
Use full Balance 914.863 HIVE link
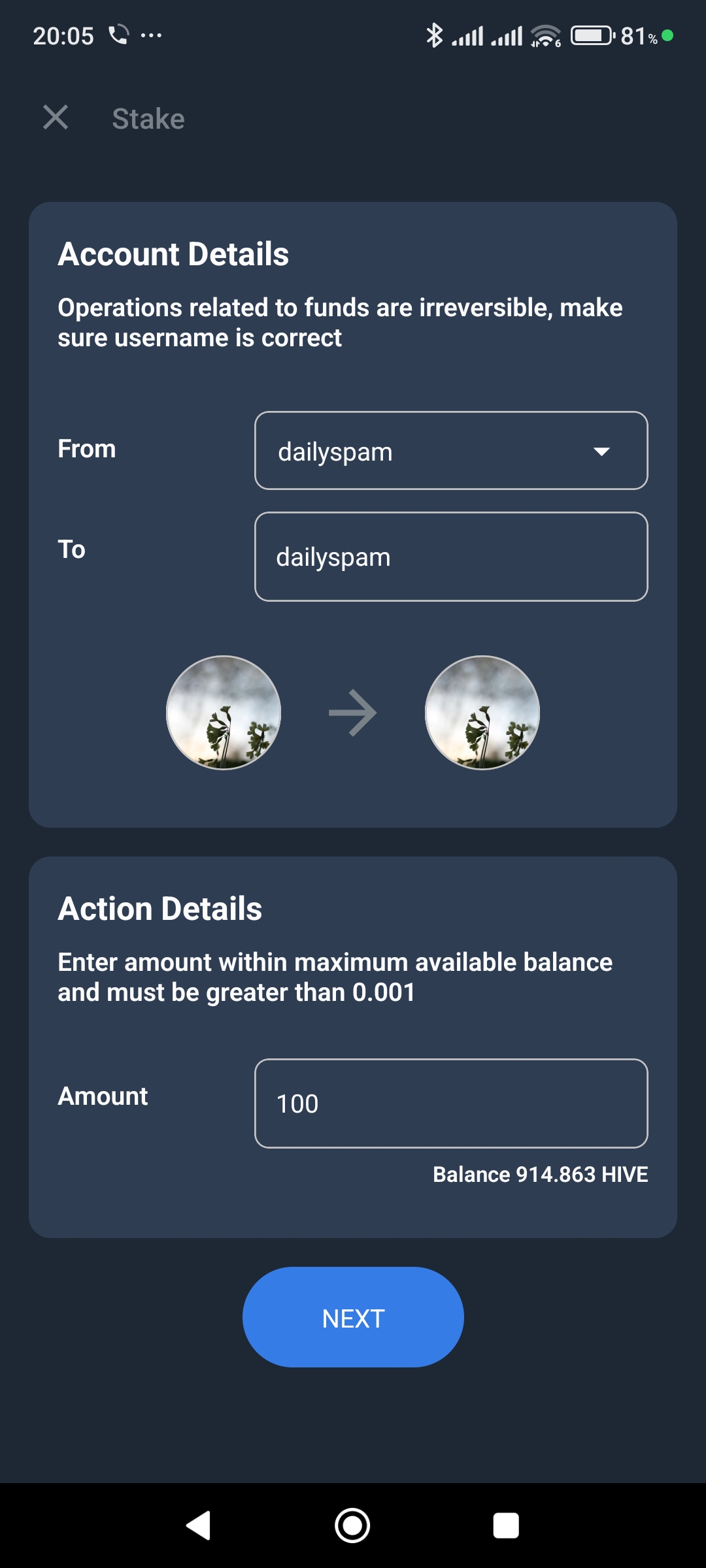(x=540, y=1175)
